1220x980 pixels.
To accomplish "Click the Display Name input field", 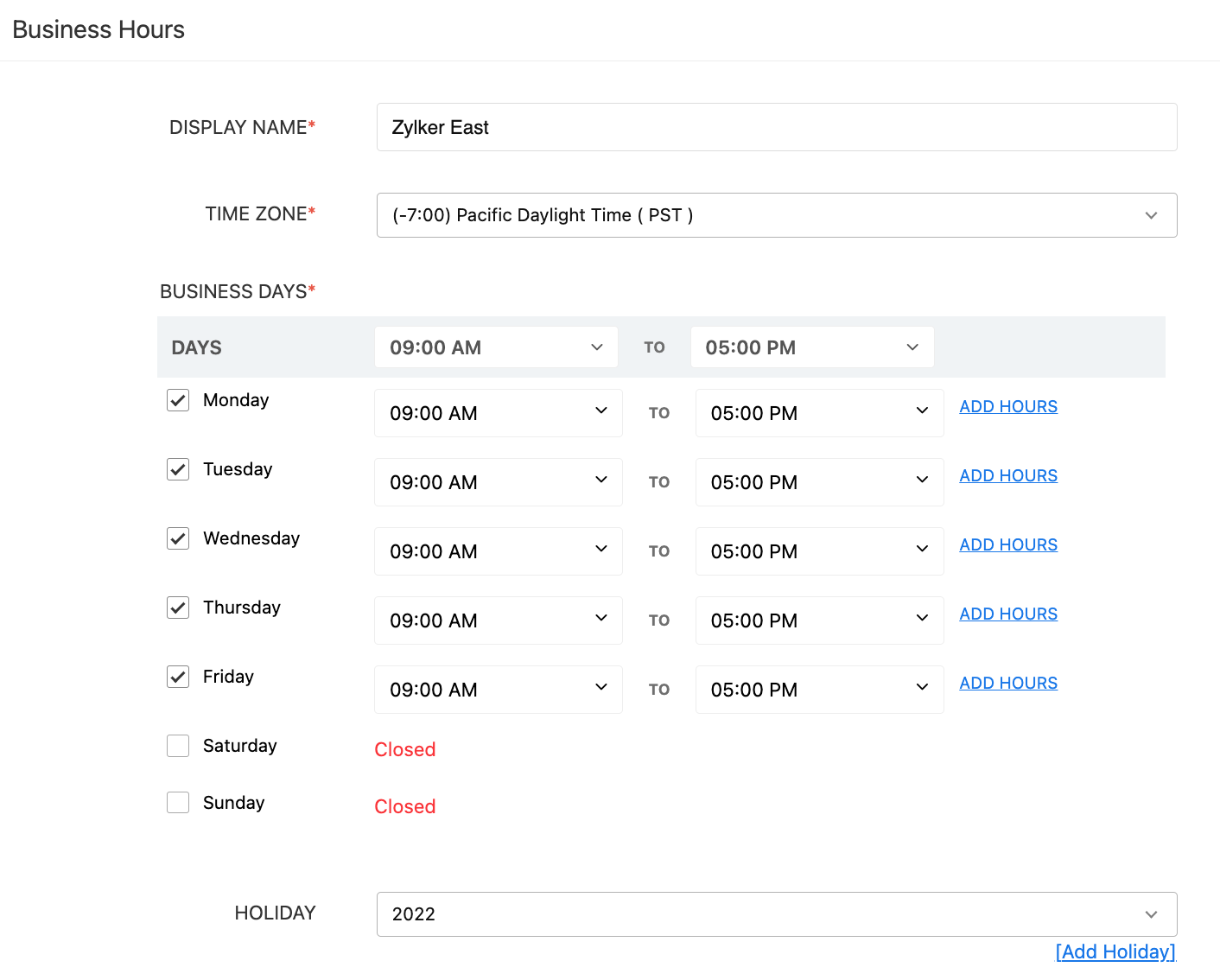I will pyautogui.click(x=776, y=127).
